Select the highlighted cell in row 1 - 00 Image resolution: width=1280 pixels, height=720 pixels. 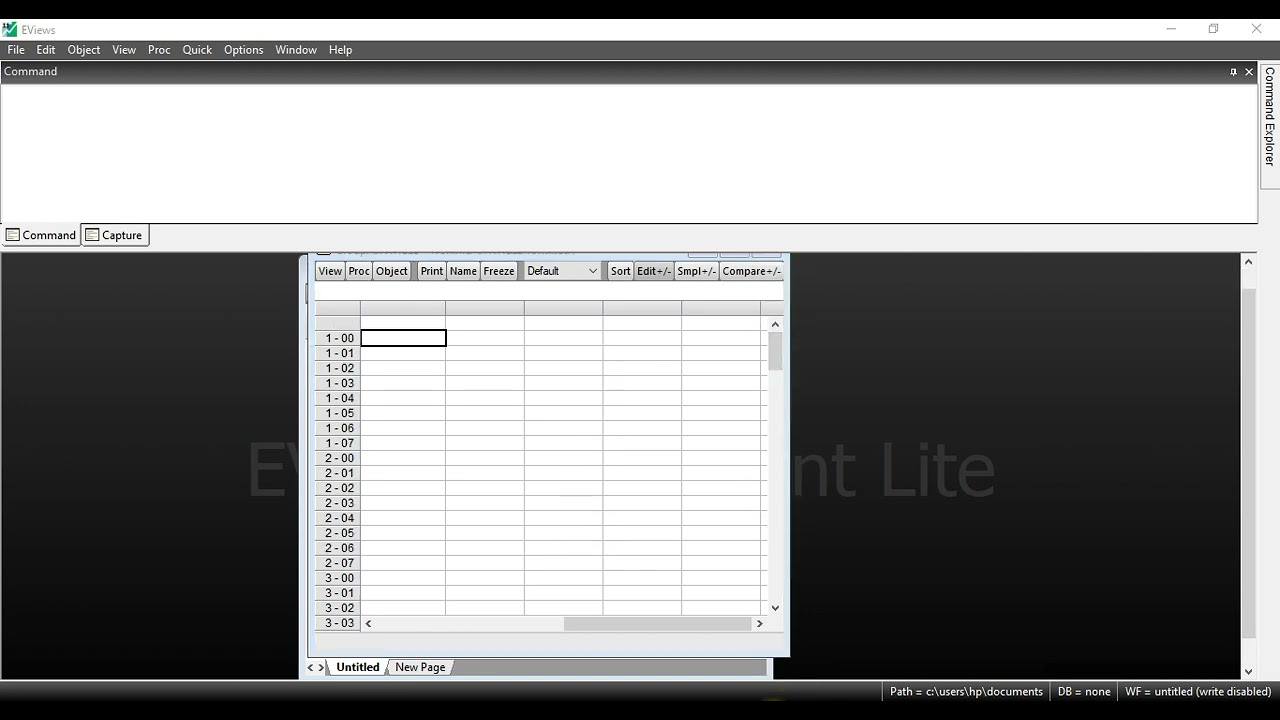403,338
